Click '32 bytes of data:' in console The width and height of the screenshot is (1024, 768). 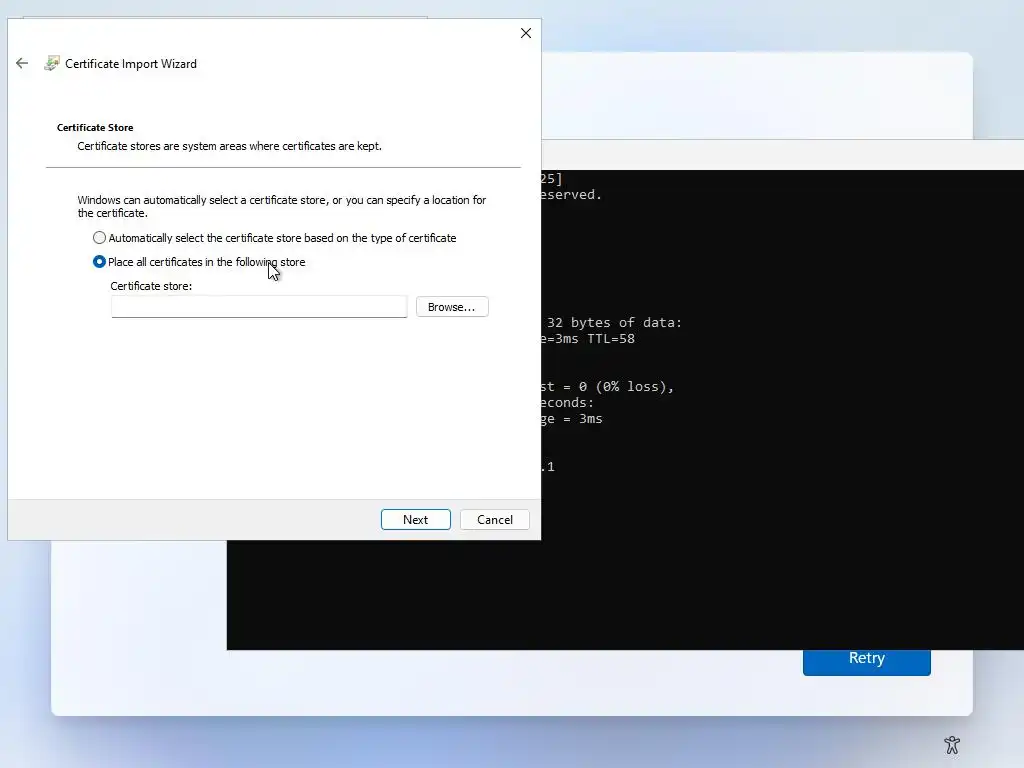pos(614,323)
